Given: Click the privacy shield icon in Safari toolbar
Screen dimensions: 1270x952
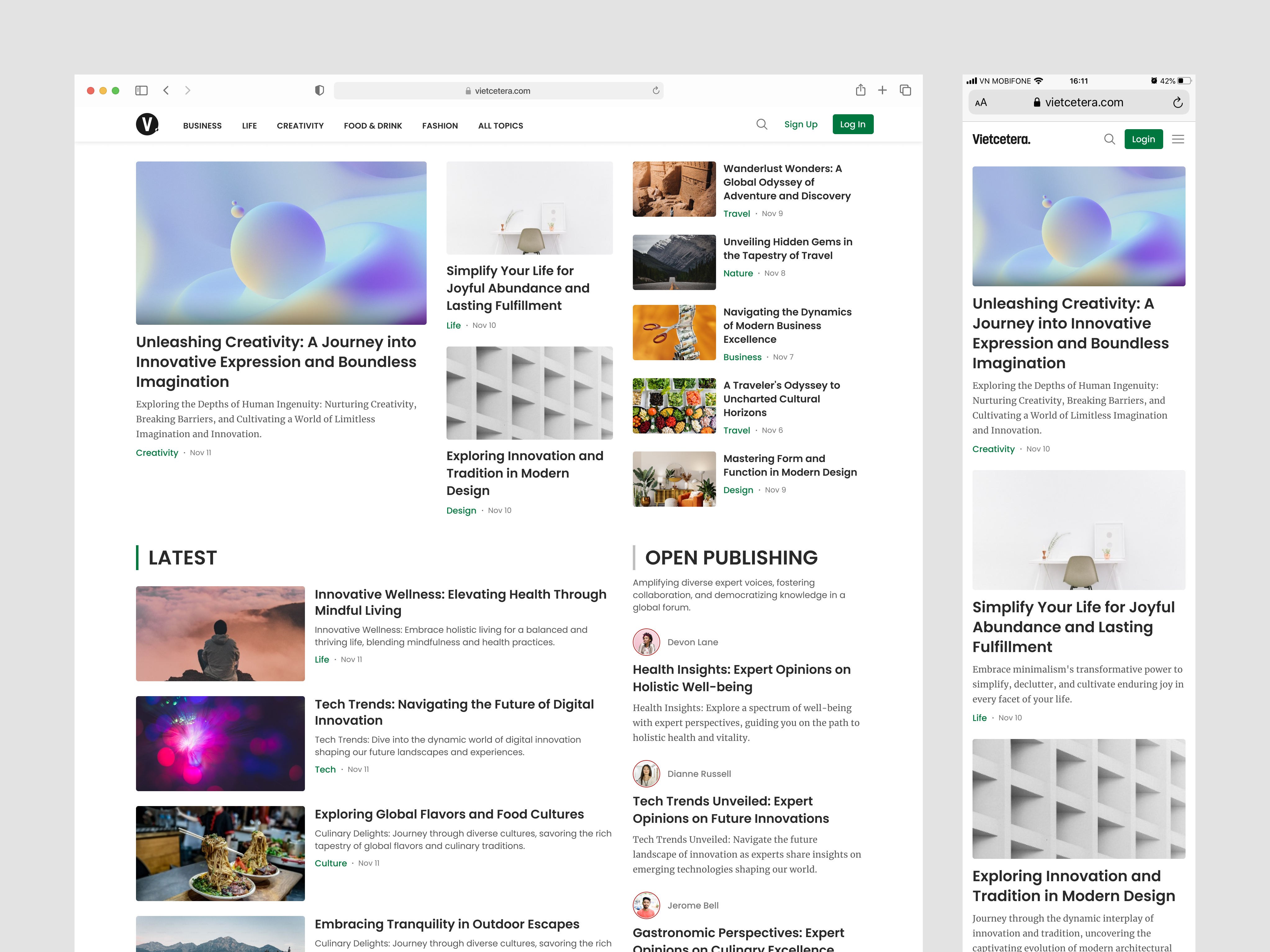Looking at the screenshot, I should coord(320,90).
